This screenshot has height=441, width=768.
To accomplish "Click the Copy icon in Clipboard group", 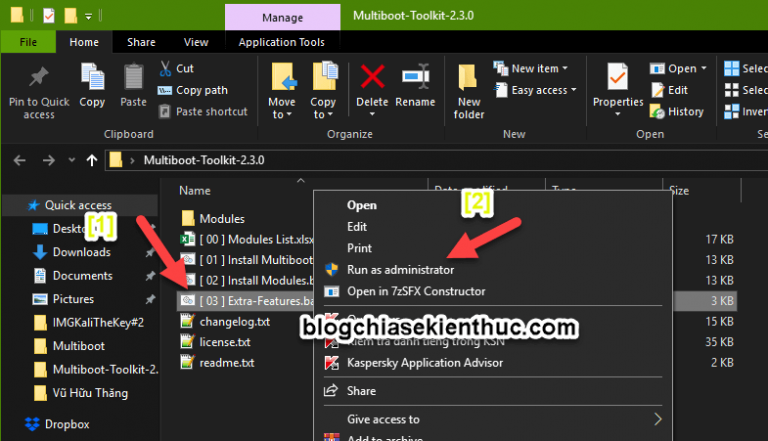I will point(92,80).
